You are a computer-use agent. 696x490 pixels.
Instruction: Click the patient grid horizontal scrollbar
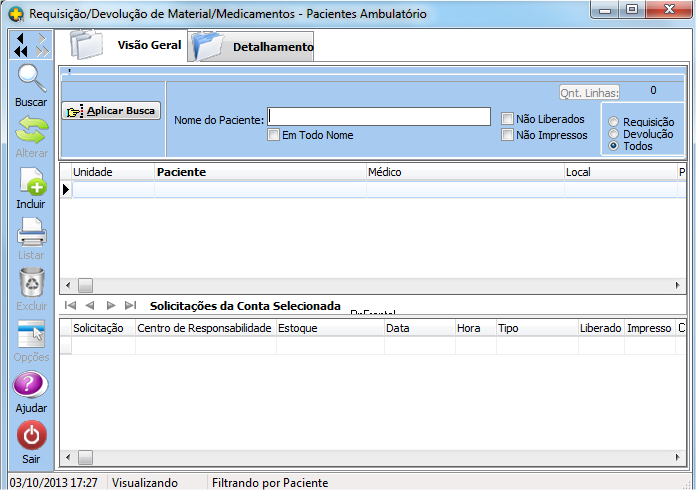coord(380,285)
